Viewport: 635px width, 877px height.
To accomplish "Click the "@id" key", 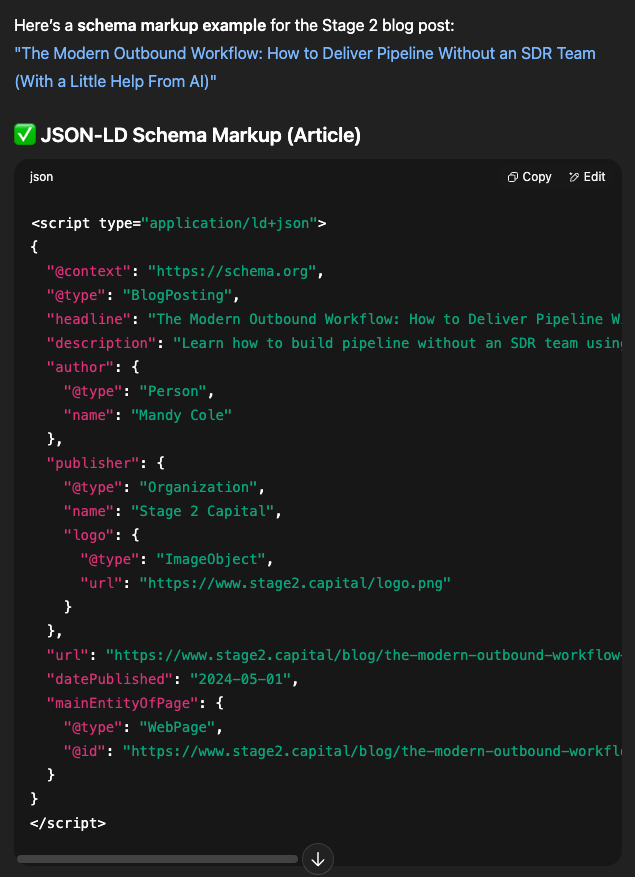I will (x=84, y=751).
